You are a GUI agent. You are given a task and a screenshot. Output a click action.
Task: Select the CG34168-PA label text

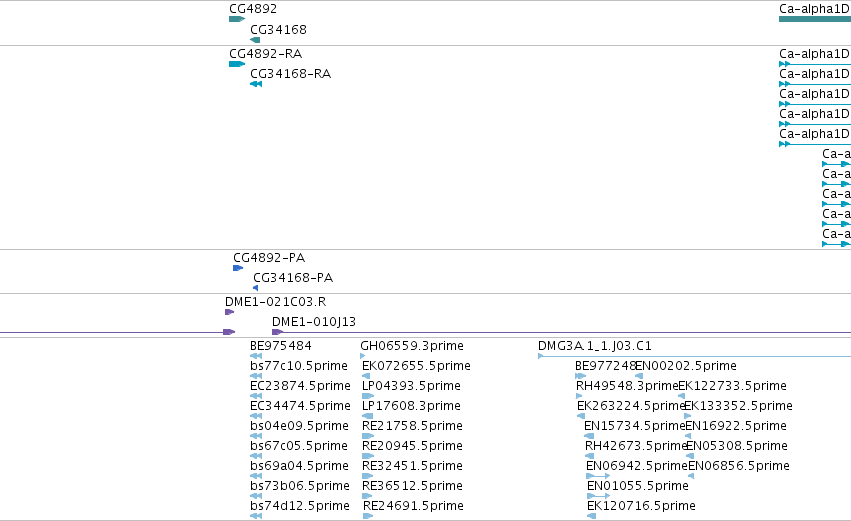pyautogui.click(x=293, y=278)
